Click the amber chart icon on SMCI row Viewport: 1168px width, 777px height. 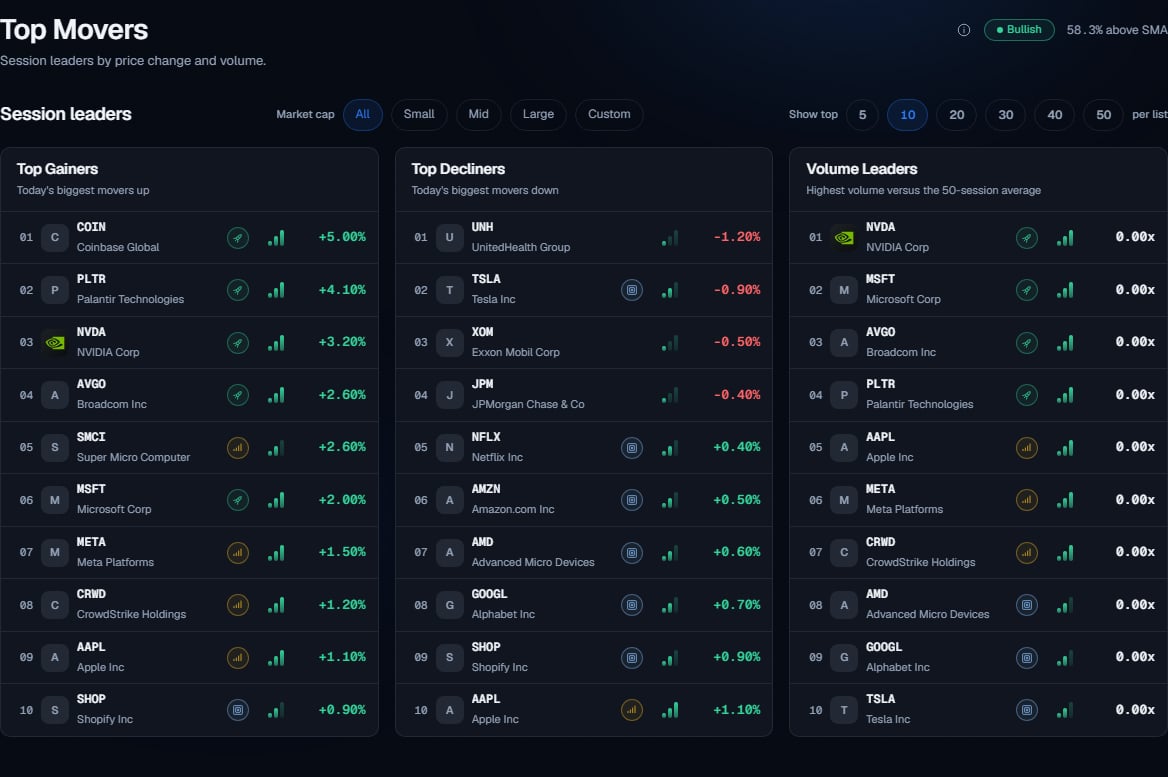238,448
